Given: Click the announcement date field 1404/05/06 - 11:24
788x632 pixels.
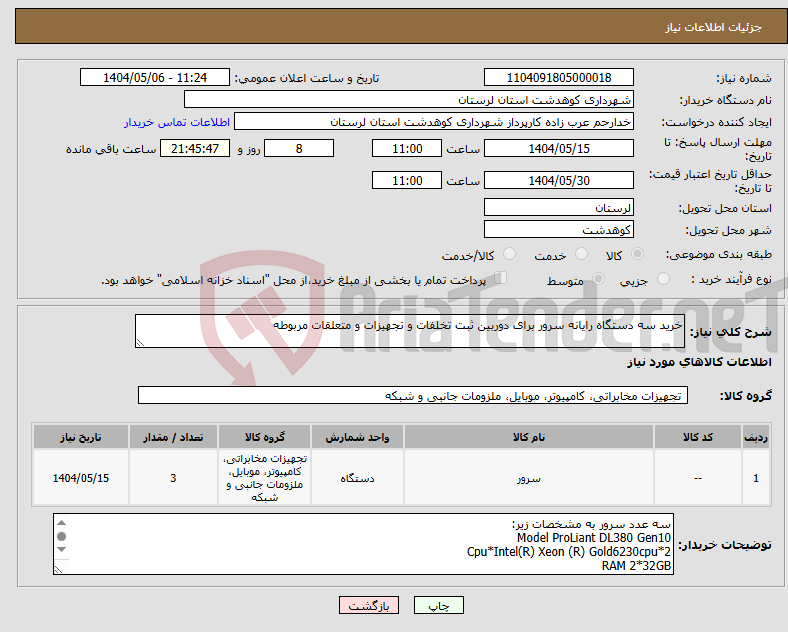Looking at the screenshot, I should coord(155,78).
